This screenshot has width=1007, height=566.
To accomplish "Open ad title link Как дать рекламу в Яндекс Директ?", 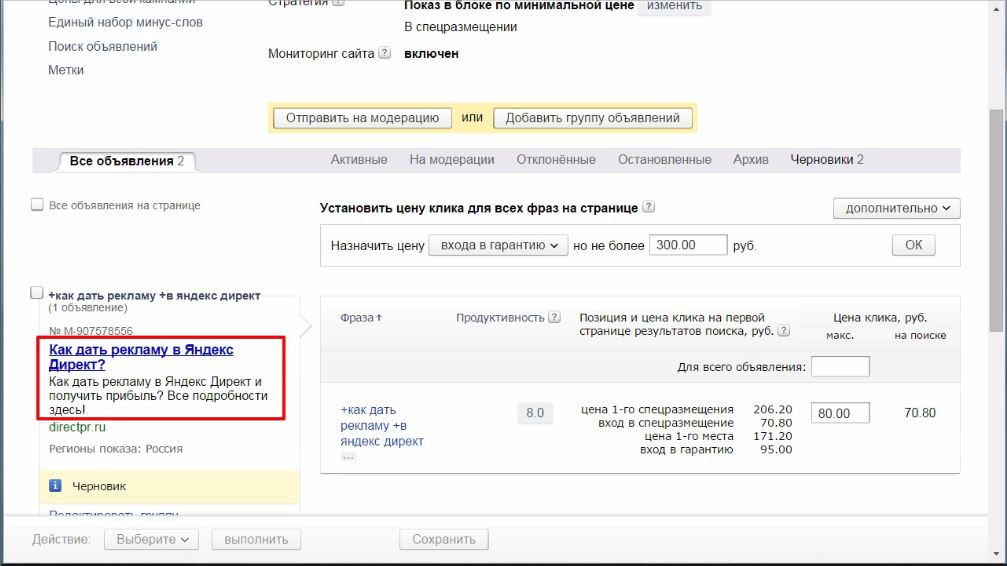I will (141, 357).
